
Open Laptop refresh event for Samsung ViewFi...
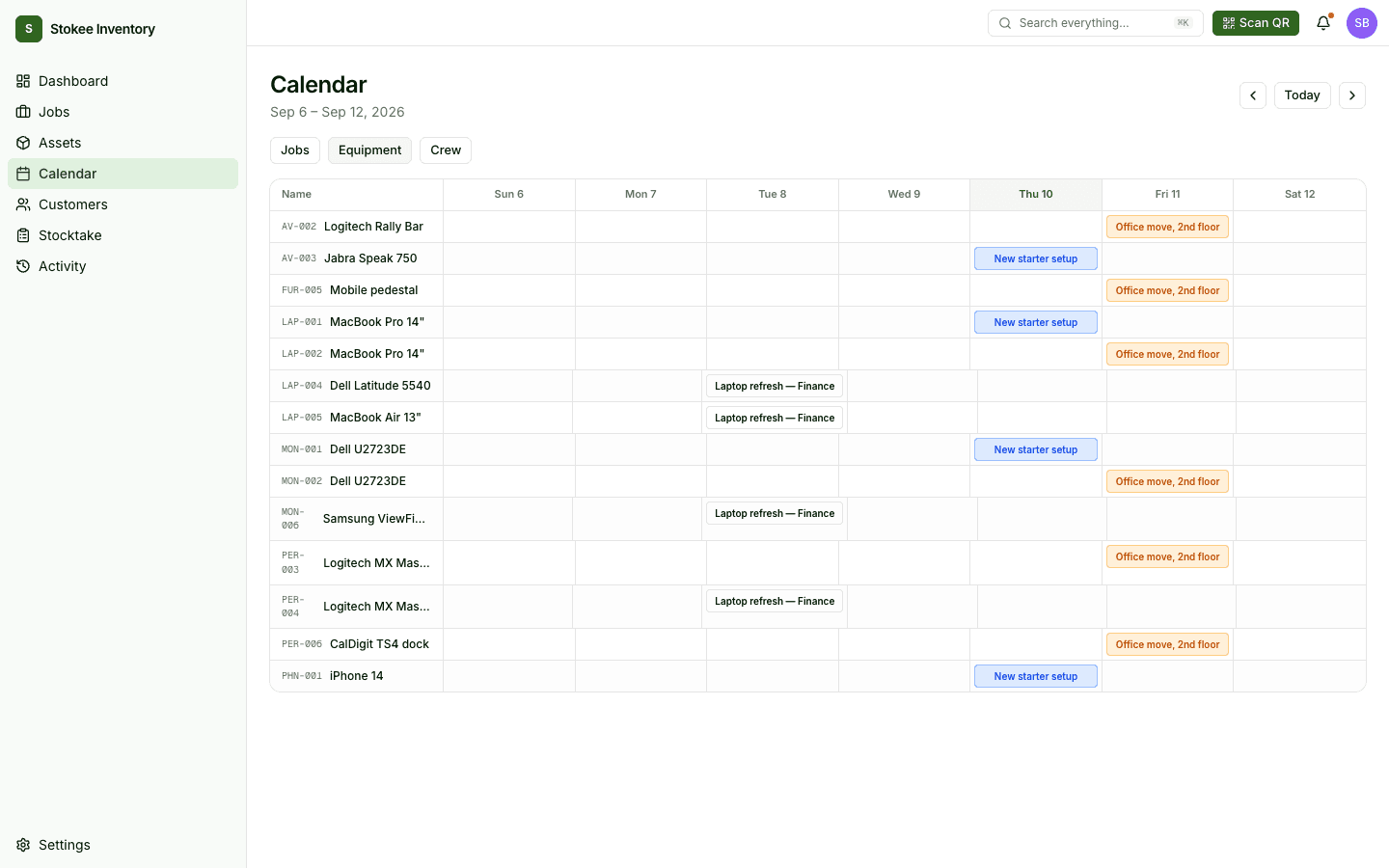(x=775, y=513)
